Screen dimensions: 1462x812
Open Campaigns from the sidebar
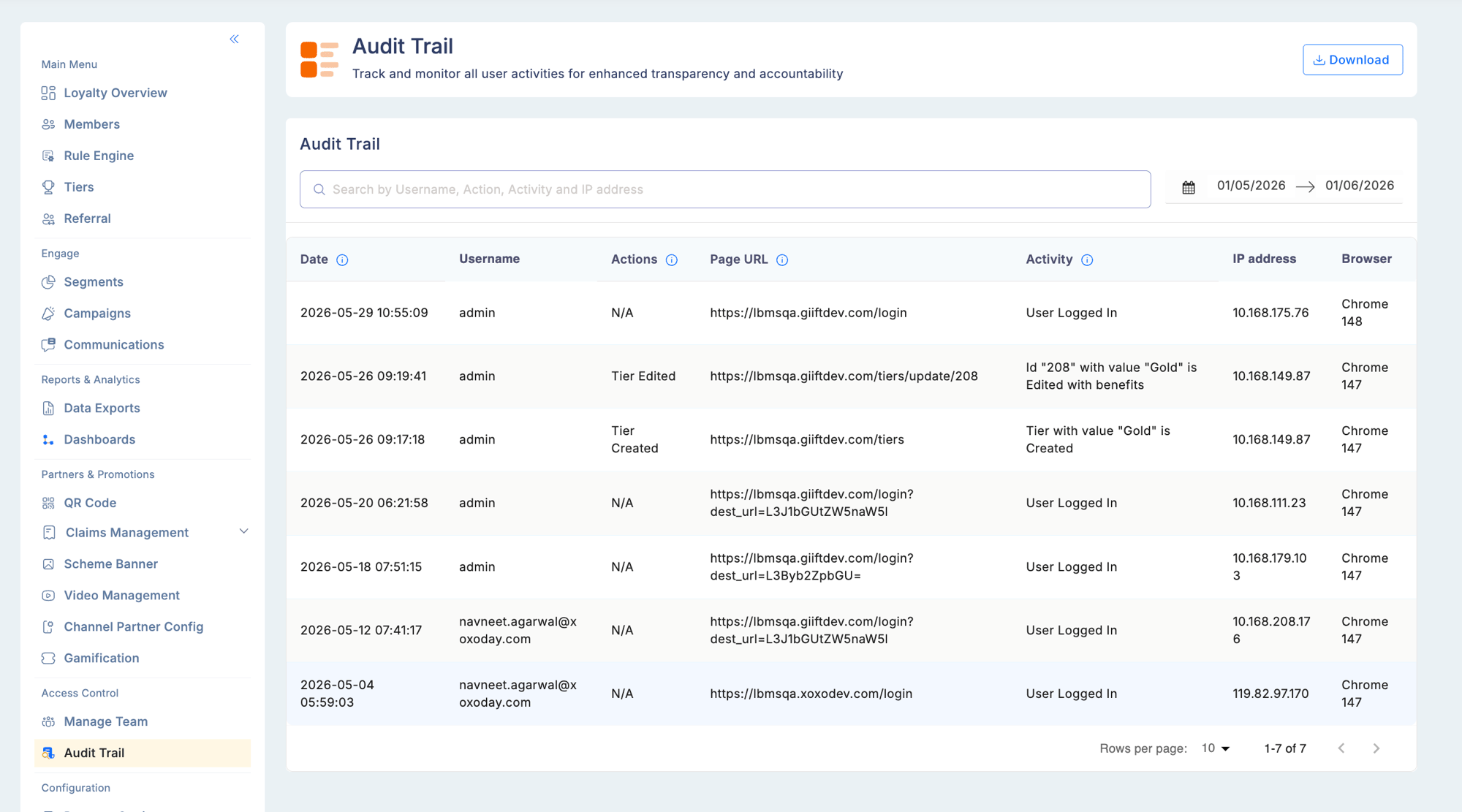tap(97, 314)
